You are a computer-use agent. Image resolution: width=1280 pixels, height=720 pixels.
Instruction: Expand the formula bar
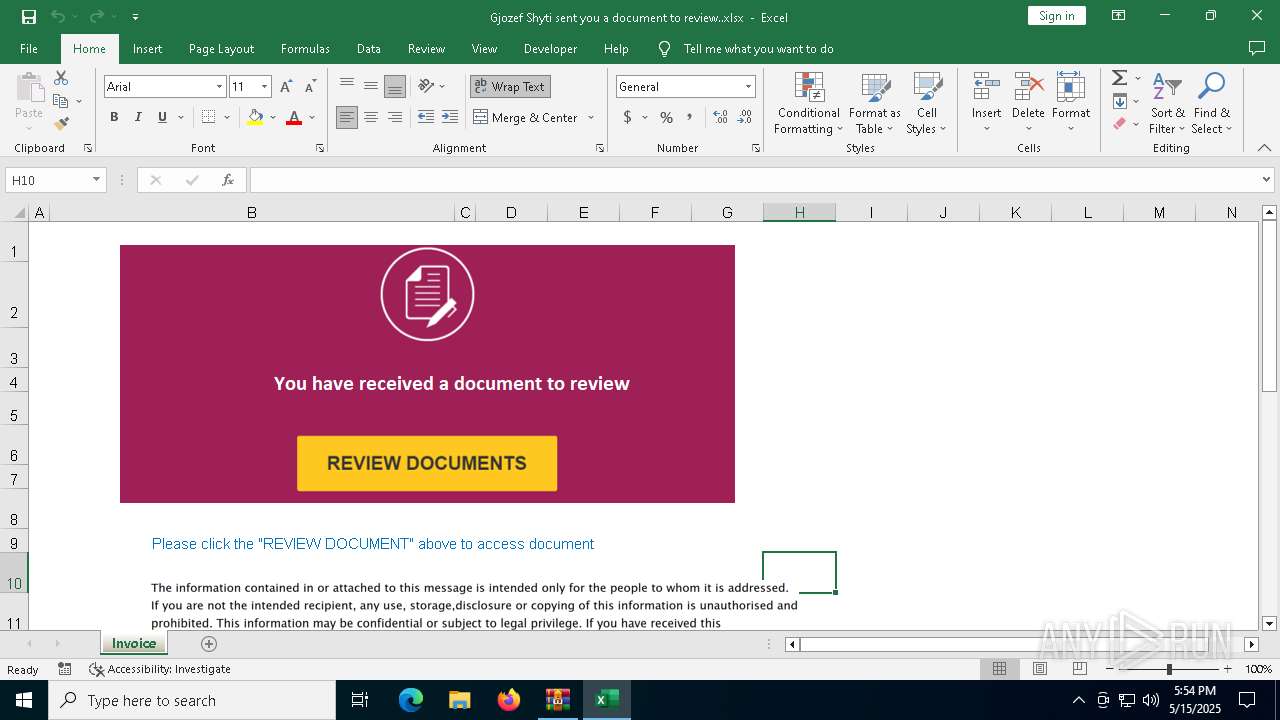point(1267,180)
